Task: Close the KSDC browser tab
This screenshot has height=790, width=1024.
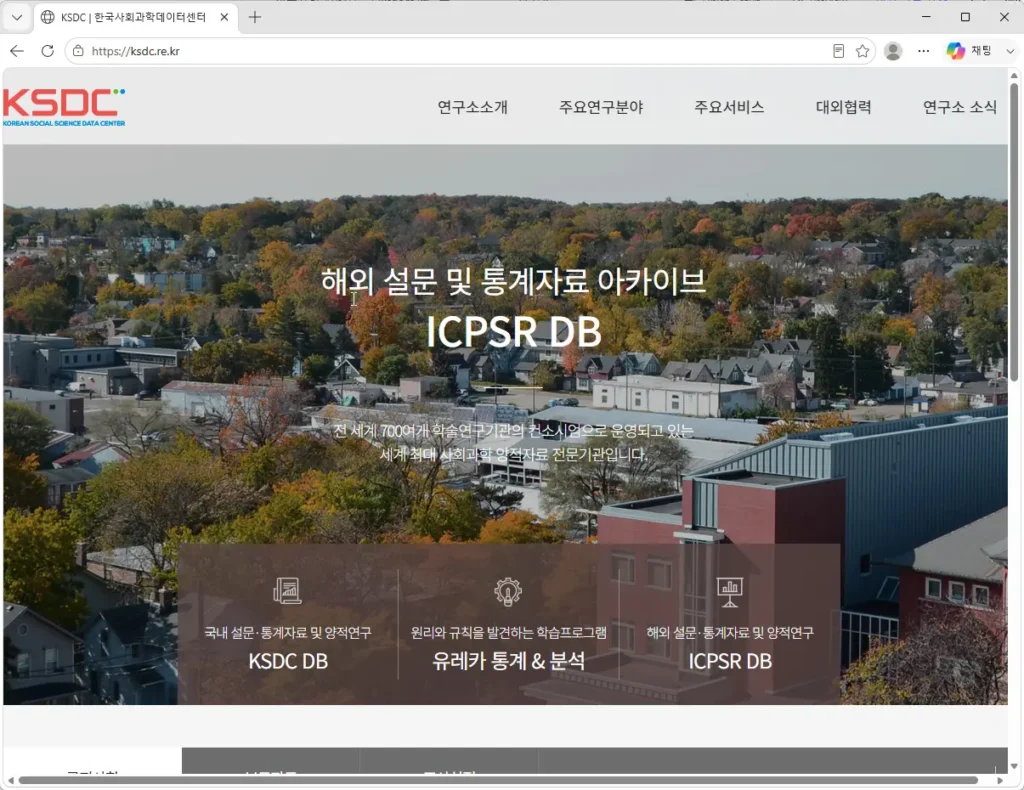Action: pyautogui.click(x=224, y=17)
